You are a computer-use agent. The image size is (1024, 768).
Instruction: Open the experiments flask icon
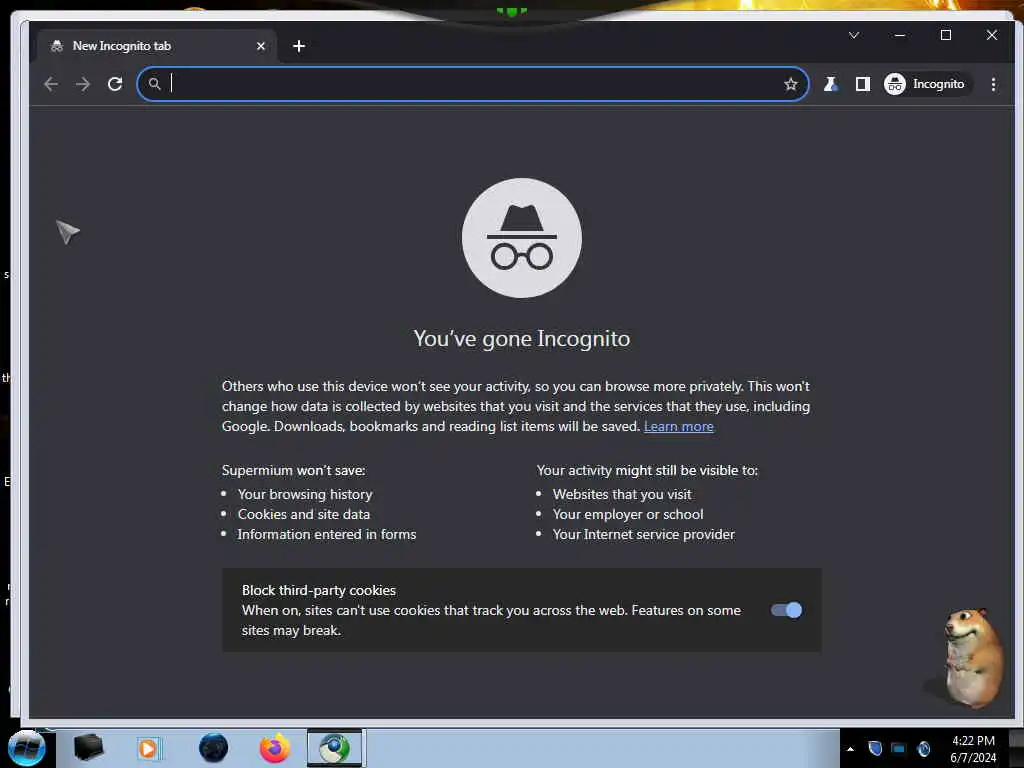tap(830, 84)
